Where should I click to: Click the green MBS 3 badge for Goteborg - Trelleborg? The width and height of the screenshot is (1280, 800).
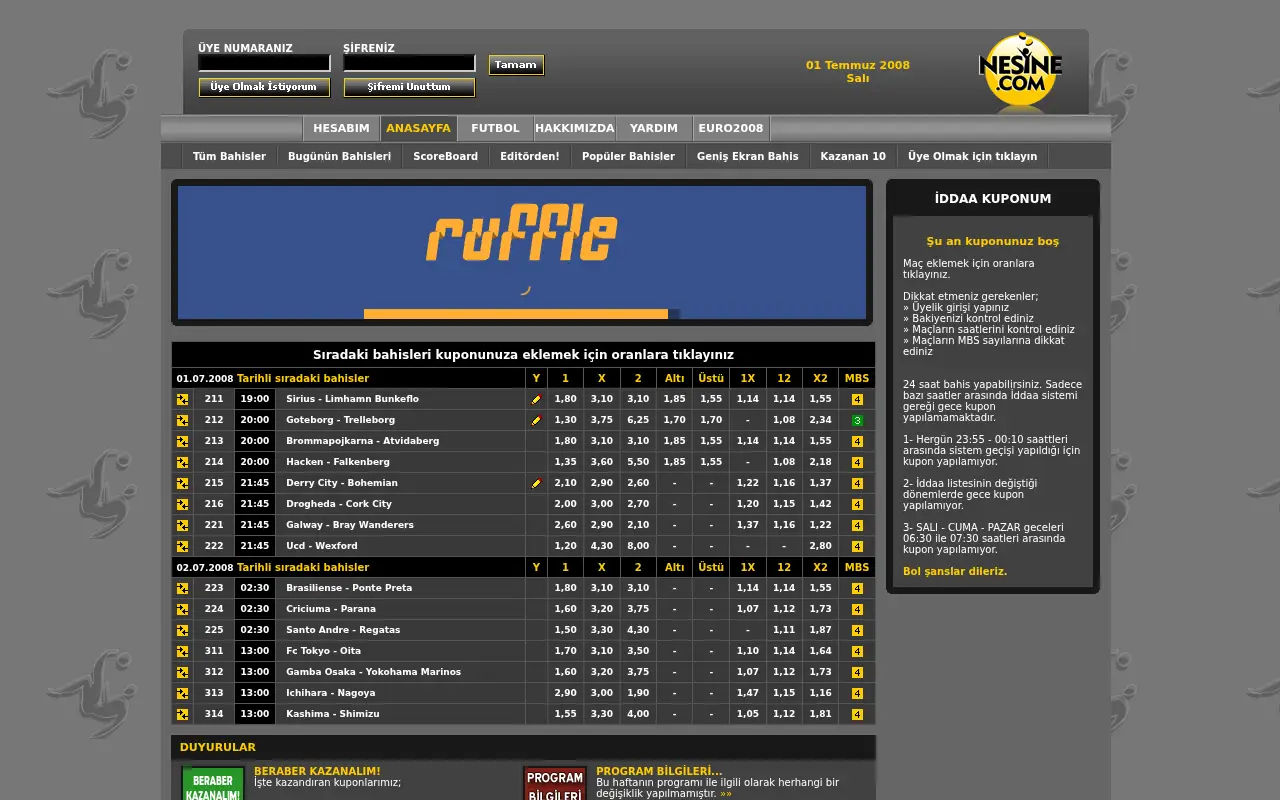point(857,420)
